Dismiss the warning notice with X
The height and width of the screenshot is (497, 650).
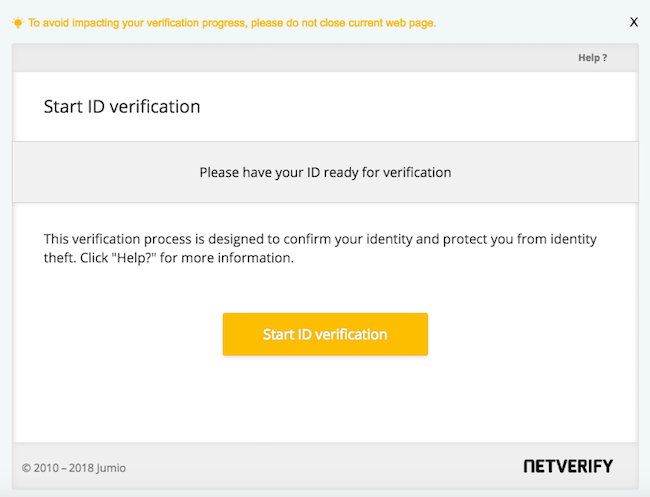pyautogui.click(x=633, y=21)
